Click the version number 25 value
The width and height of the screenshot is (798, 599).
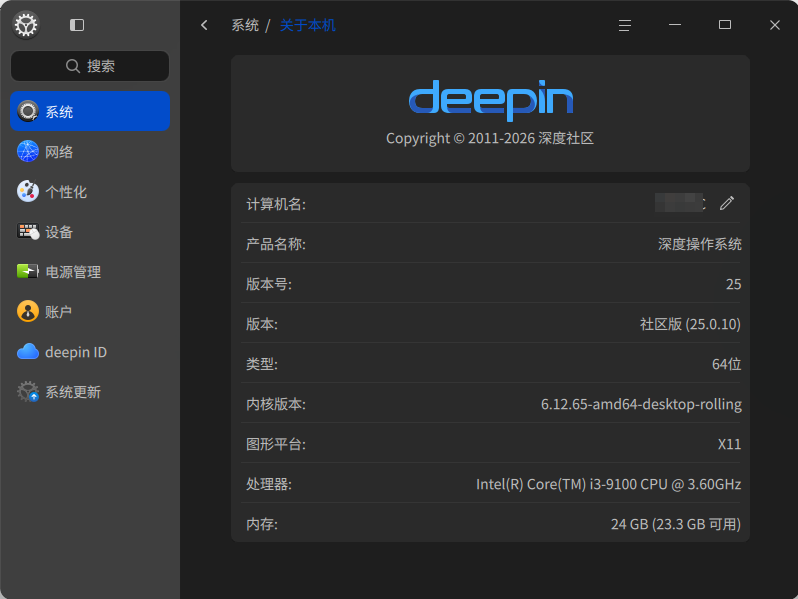click(x=733, y=284)
